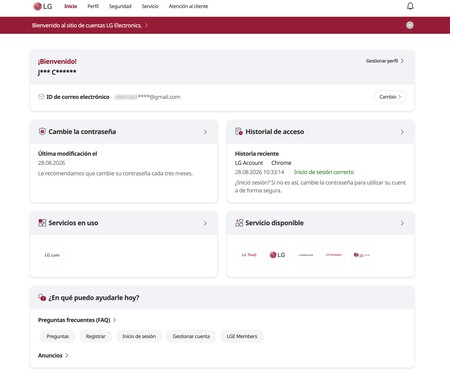Click the Servicio disponible icon
Image resolution: width=450 pixels, height=376 pixels.
(239, 223)
